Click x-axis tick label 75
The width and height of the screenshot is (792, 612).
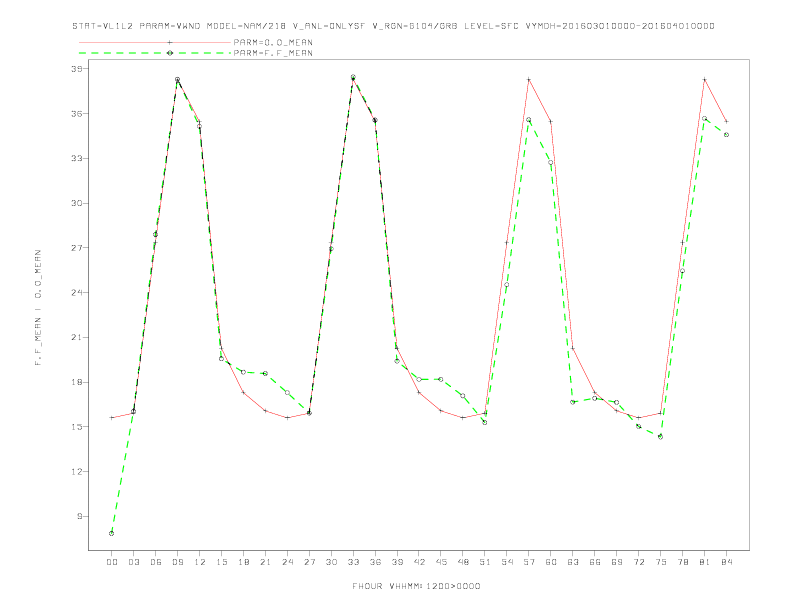[661, 562]
